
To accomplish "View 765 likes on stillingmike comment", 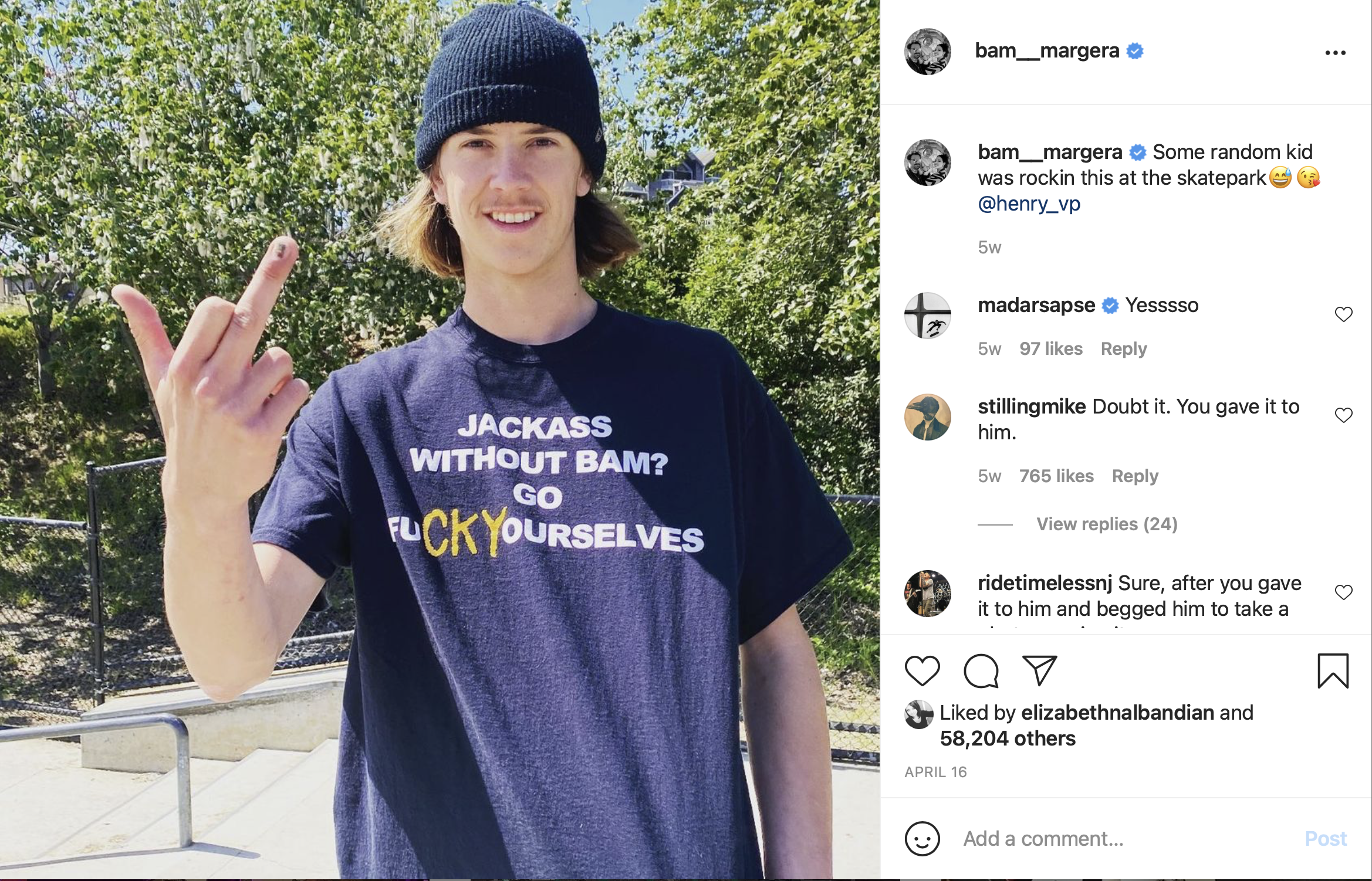I will click(x=1056, y=476).
